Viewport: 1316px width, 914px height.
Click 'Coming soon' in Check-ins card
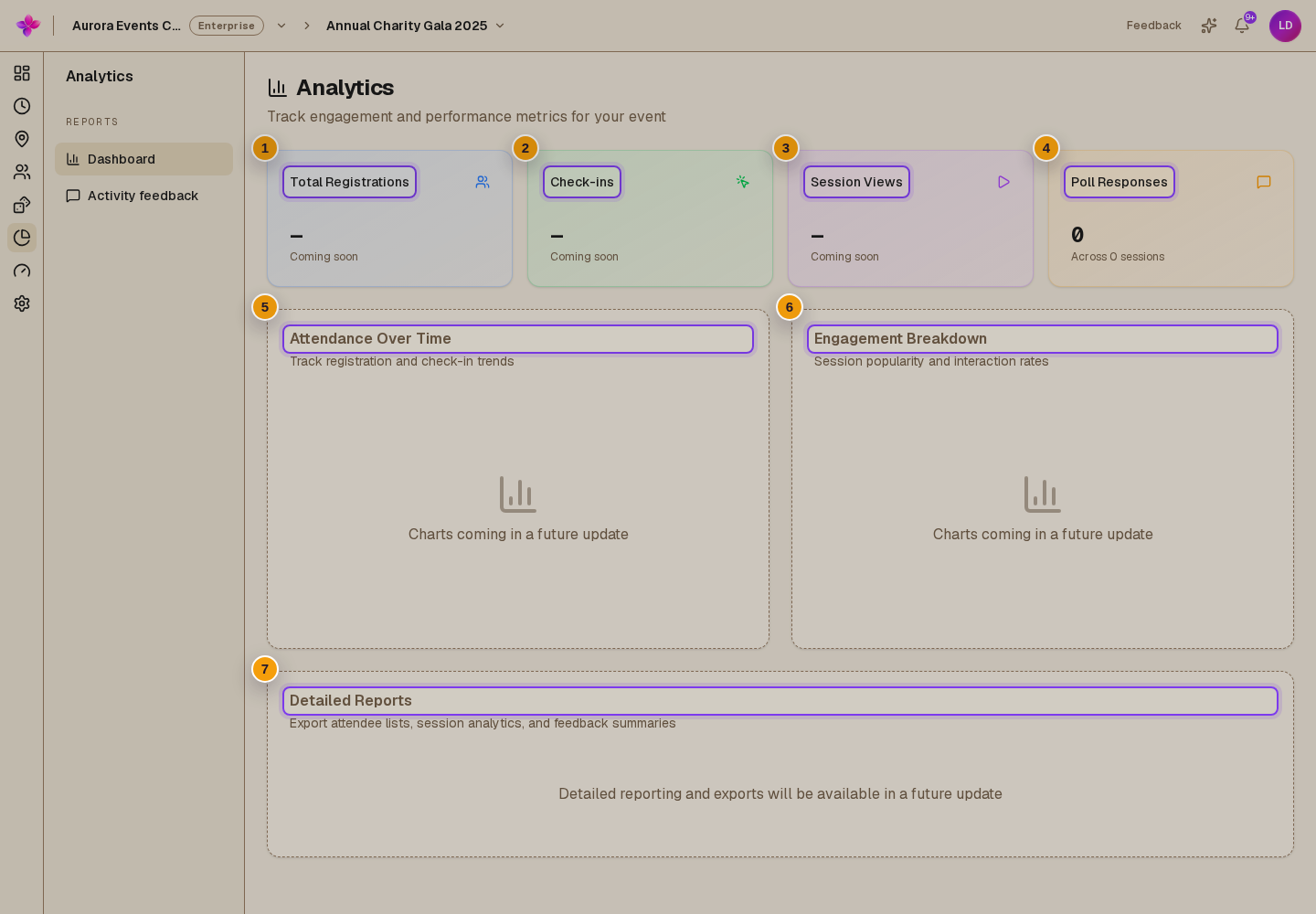click(584, 257)
